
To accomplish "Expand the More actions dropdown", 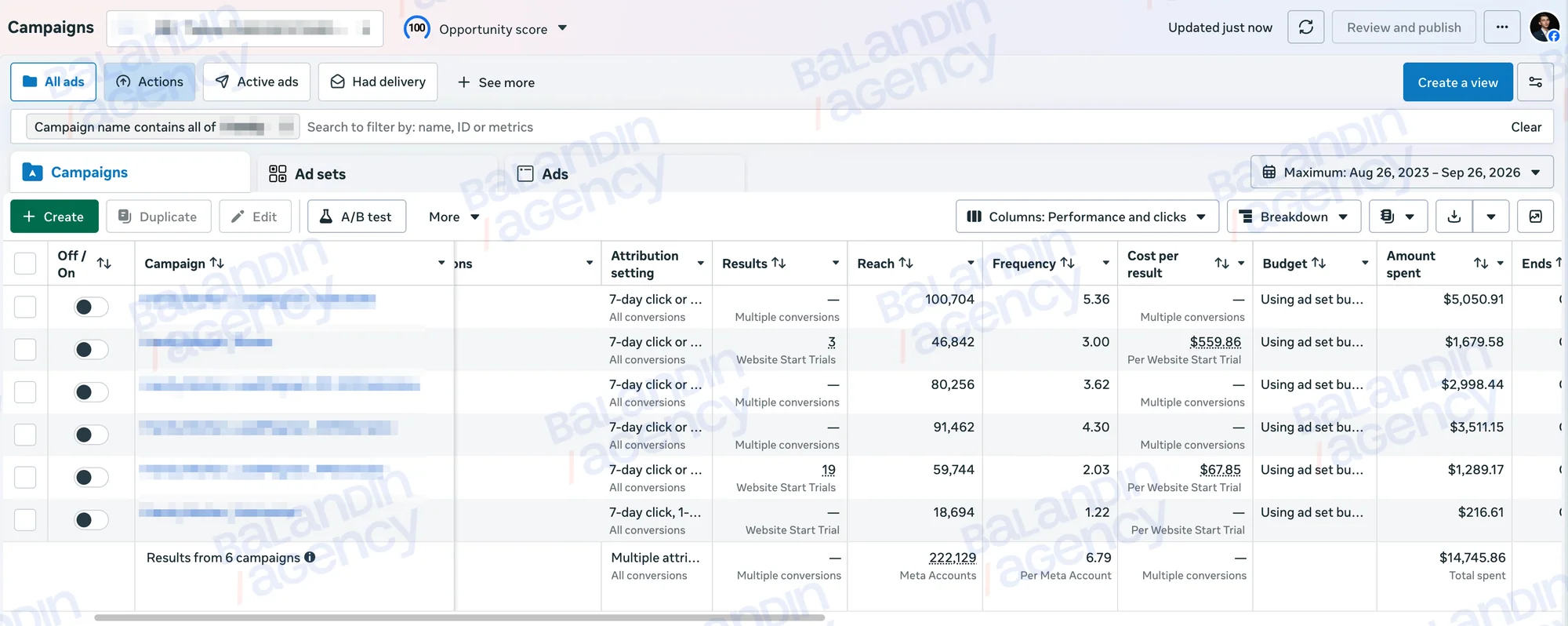I will pyautogui.click(x=453, y=217).
